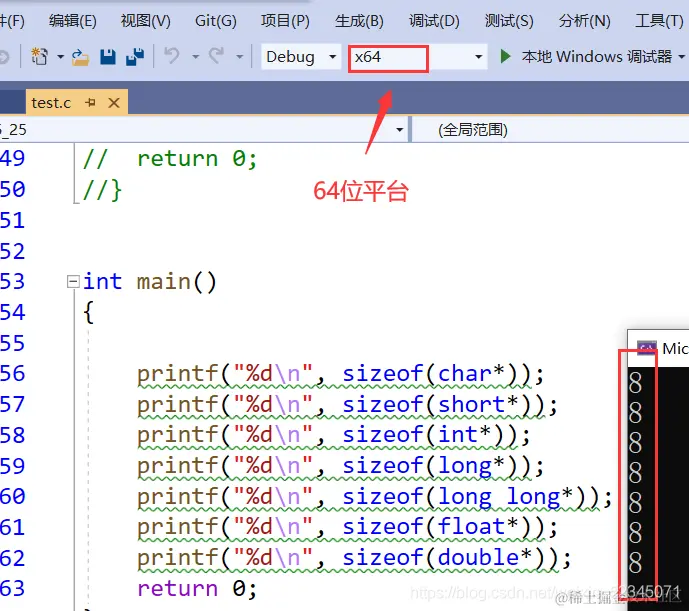Open the x64 platform dropdown
This screenshot has width=689, height=611.
[x=418, y=57]
